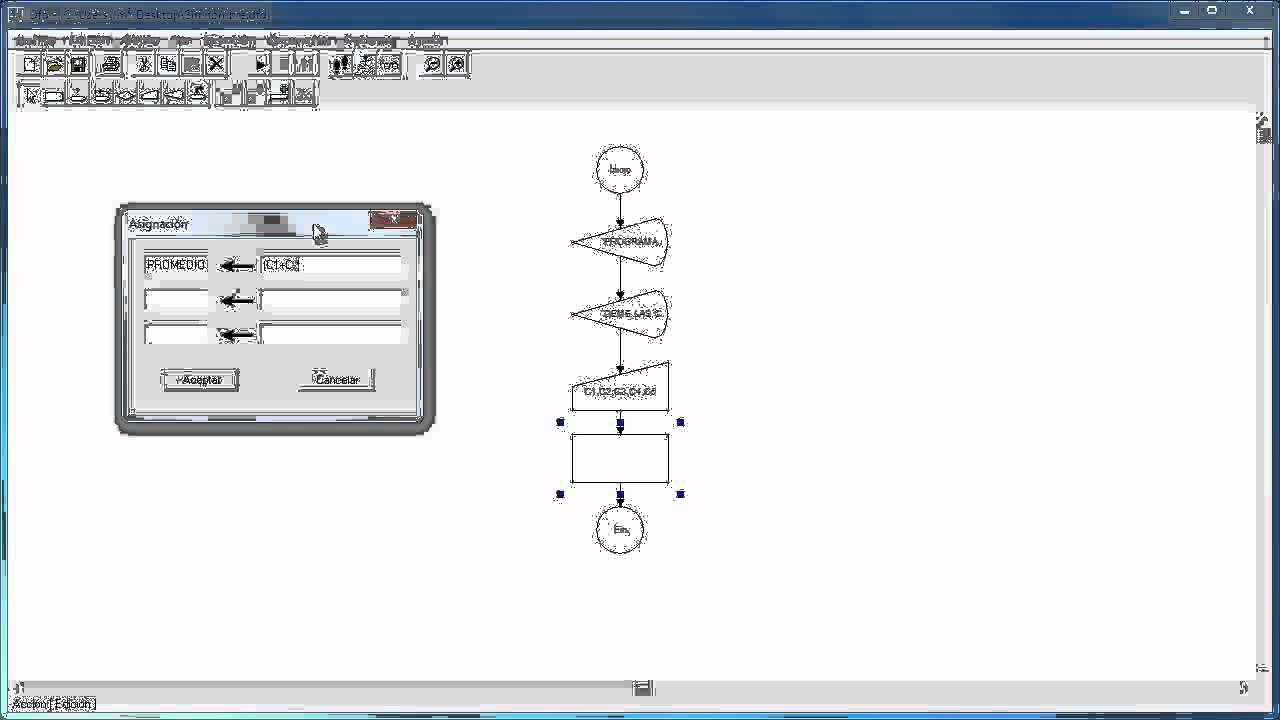The width and height of the screenshot is (1280, 720).
Task: Cut the selection with the scissors icon
Action: point(143,64)
